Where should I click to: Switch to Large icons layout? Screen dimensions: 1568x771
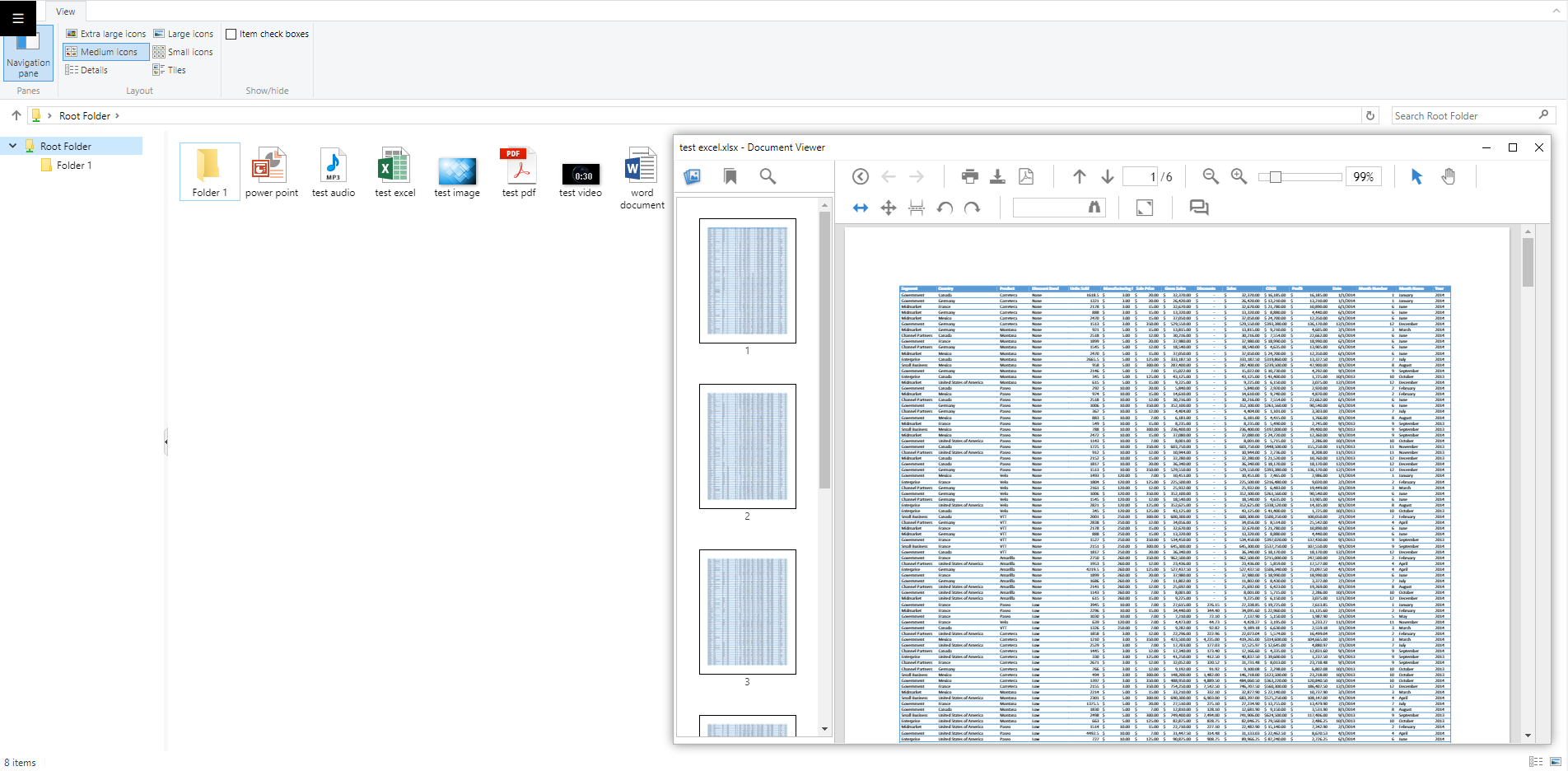coord(183,34)
